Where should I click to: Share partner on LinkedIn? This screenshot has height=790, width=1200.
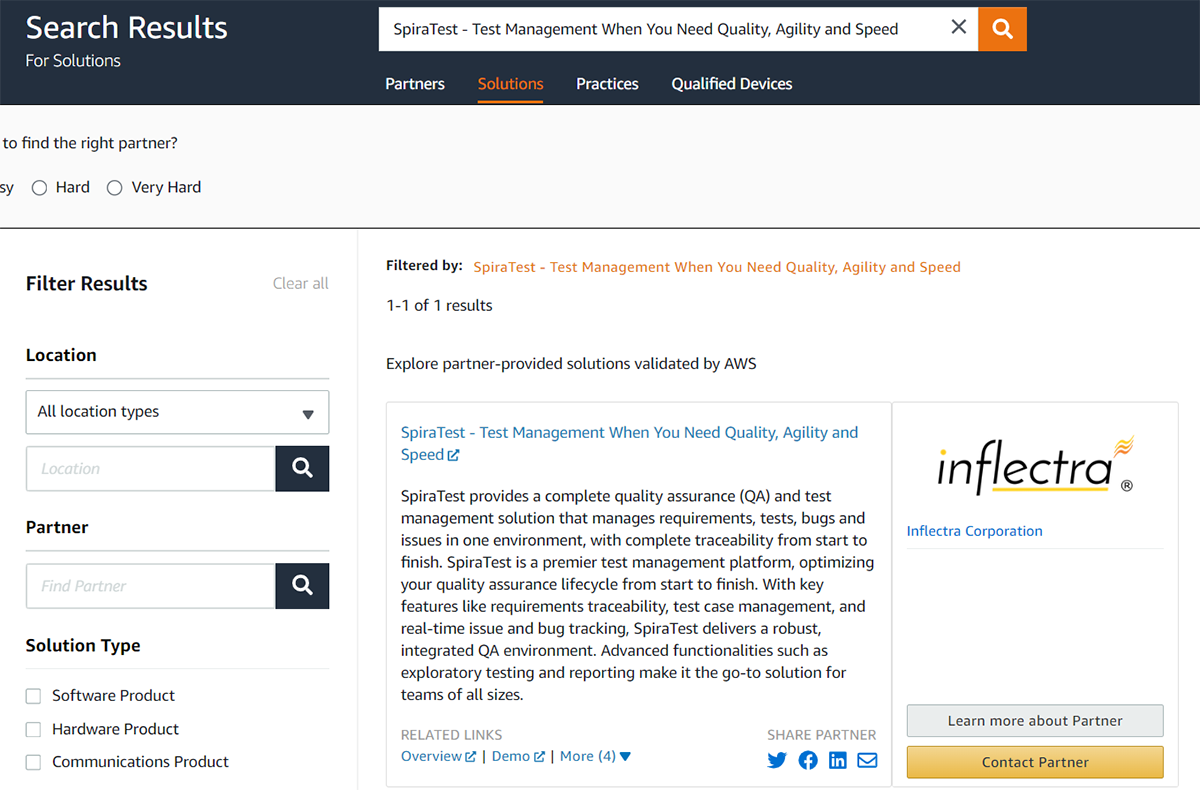tap(838, 760)
